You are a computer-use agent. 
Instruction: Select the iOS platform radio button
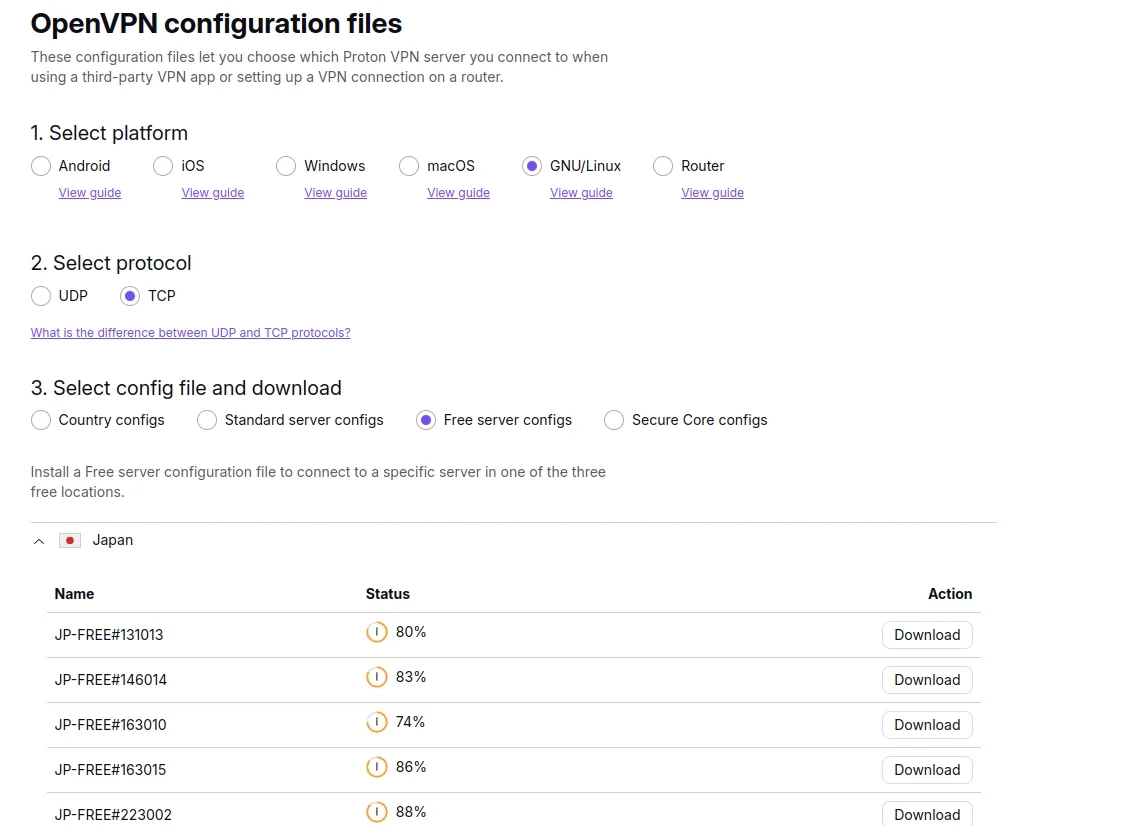pyautogui.click(x=163, y=166)
